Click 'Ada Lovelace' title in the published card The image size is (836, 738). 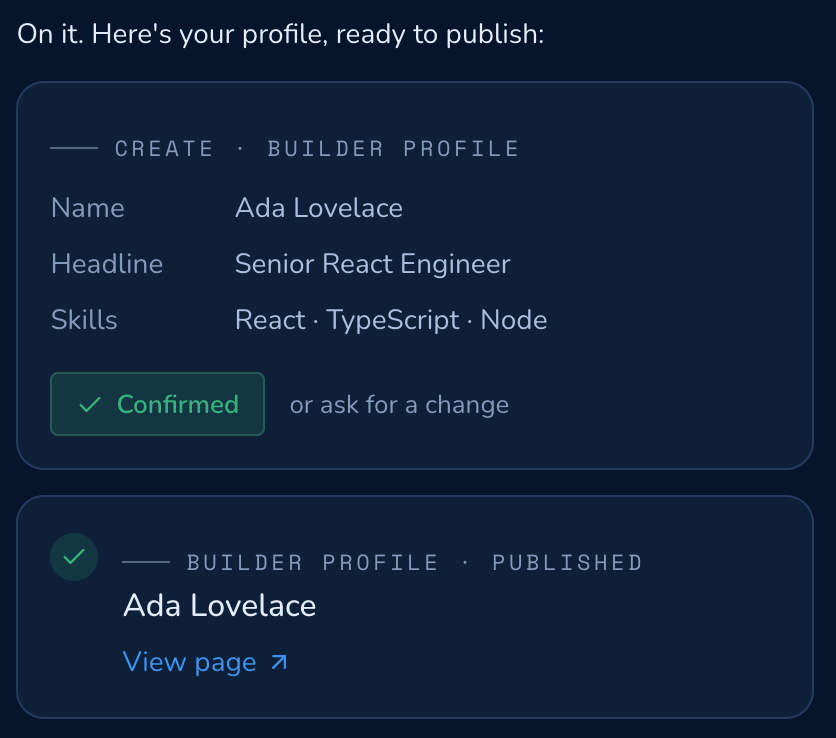coord(219,606)
